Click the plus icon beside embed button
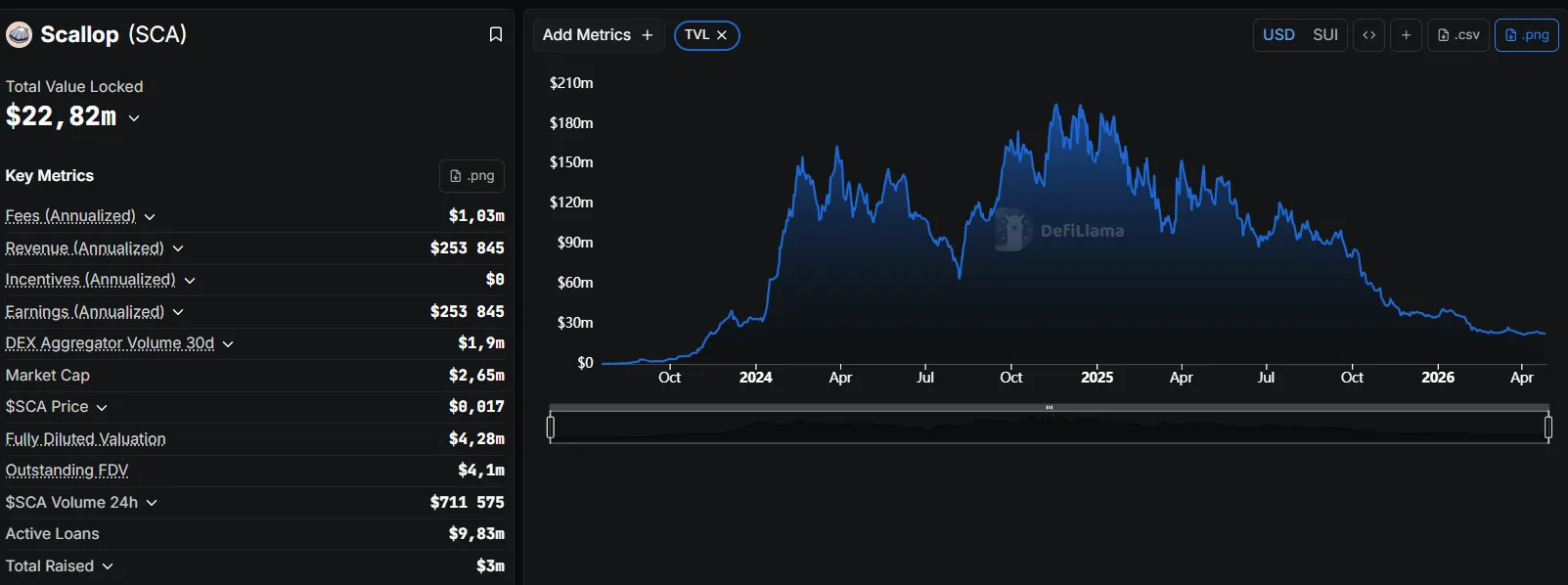 tap(1406, 35)
